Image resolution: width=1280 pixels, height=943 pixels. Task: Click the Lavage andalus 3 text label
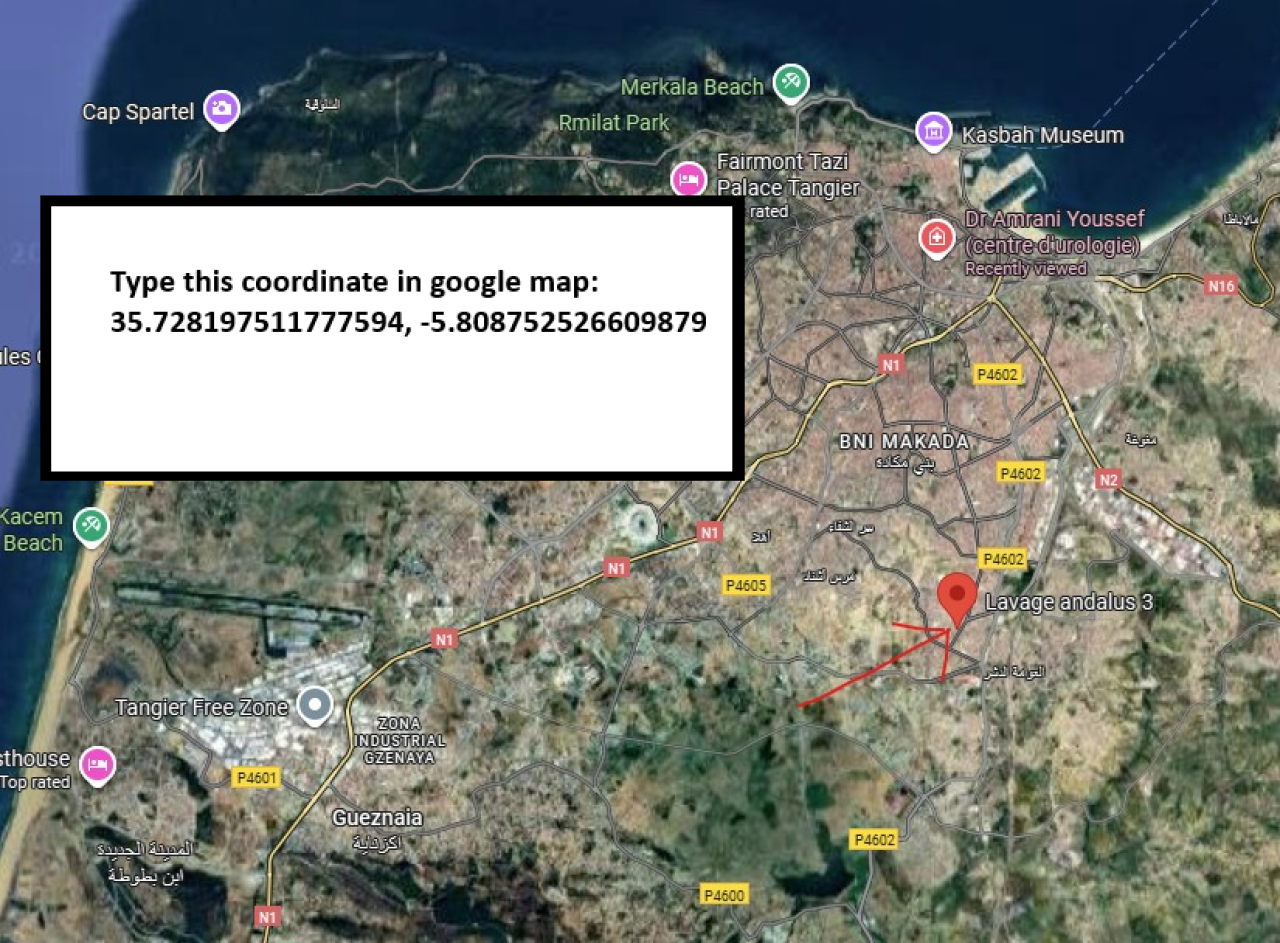(x=1069, y=602)
